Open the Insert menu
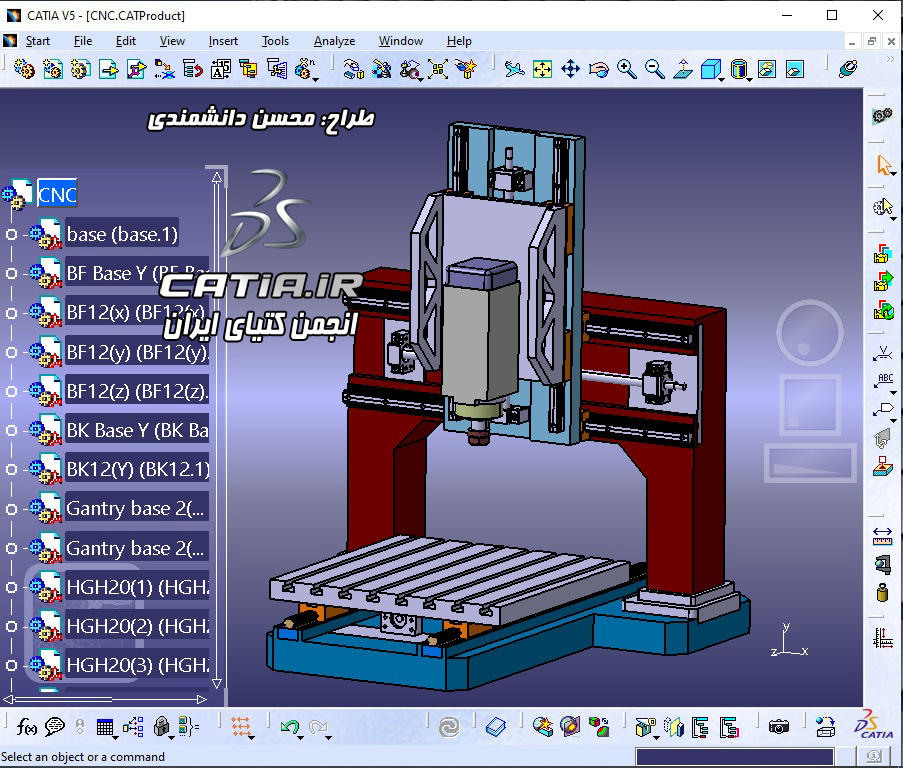 tap(223, 41)
